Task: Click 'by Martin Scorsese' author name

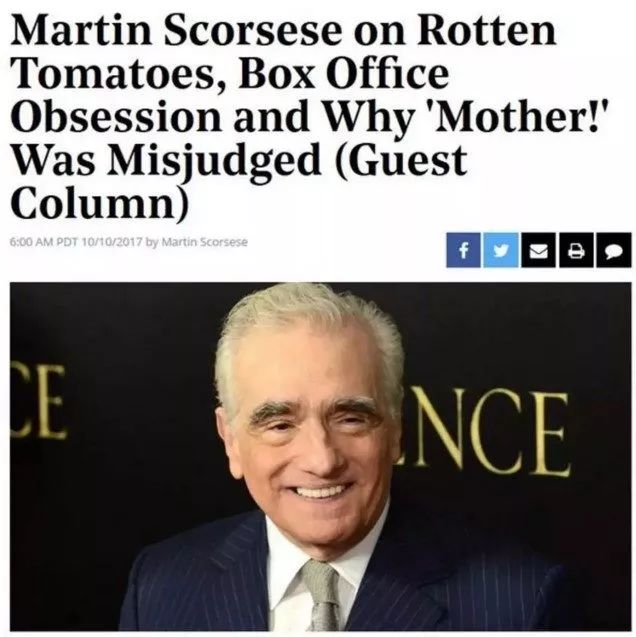Action: click(197, 242)
